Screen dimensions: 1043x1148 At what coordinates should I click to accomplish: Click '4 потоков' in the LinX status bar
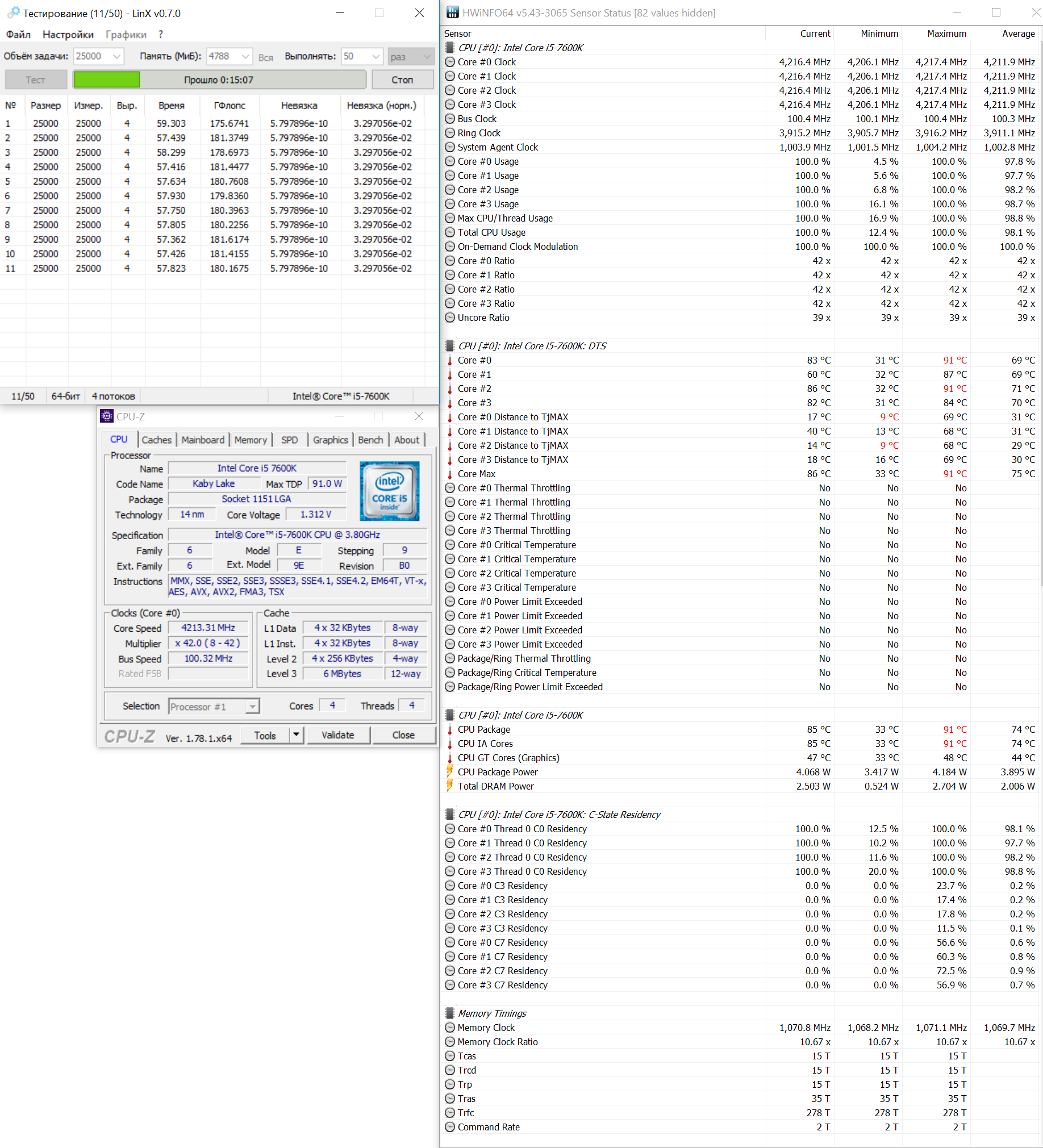[114, 396]
